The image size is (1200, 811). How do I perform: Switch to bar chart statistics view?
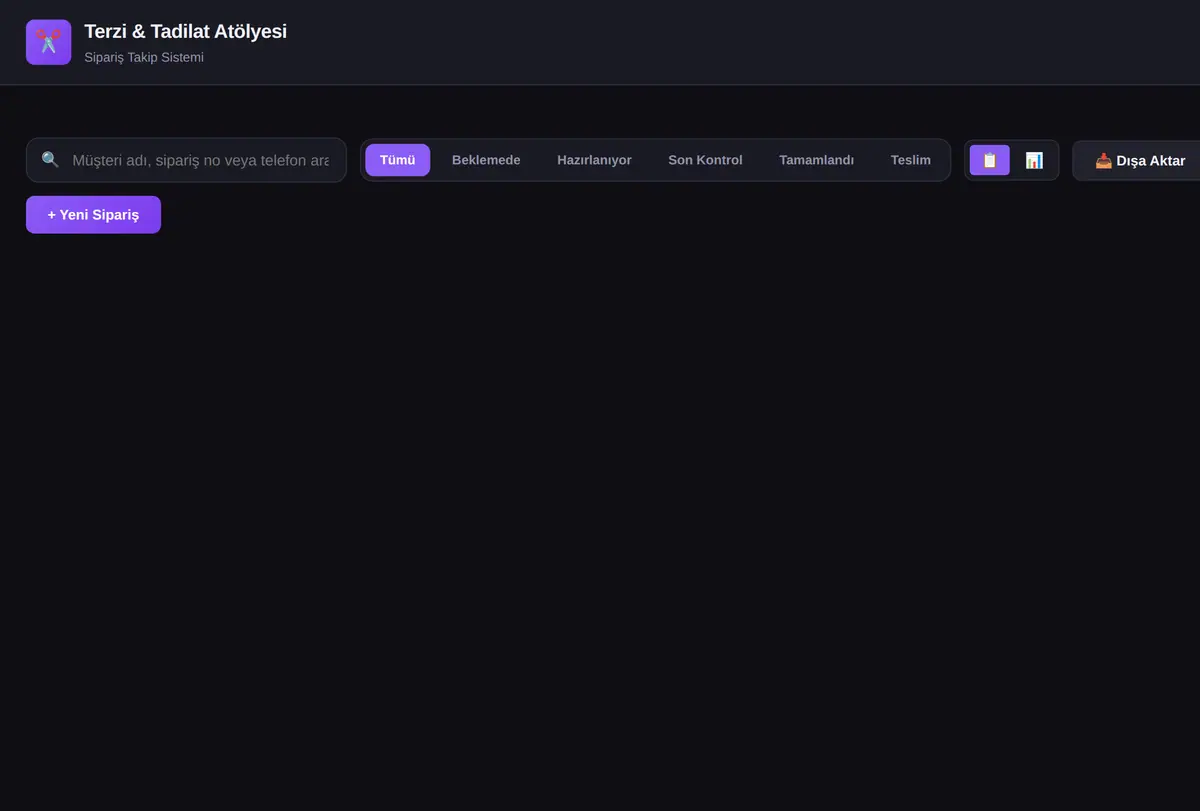pyautogui.click(x=1034, y=160)
